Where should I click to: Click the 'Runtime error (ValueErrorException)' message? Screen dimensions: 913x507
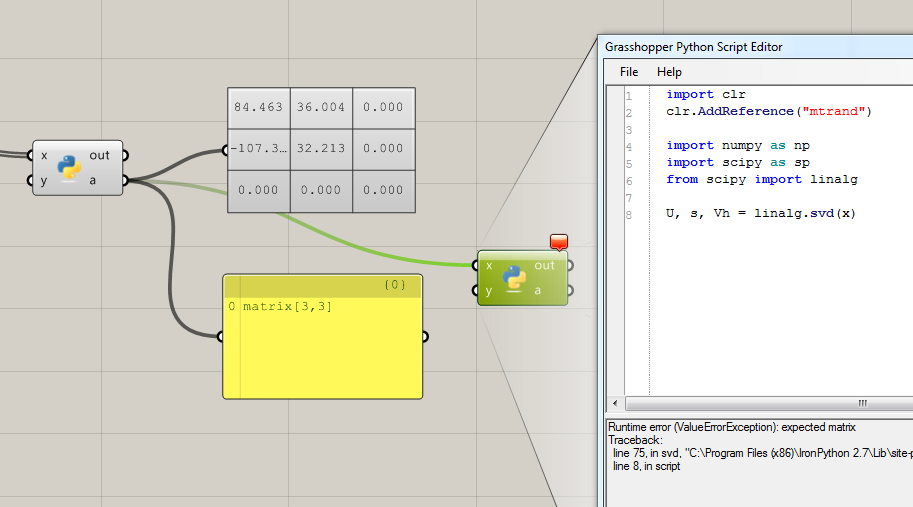click(732, 427)
